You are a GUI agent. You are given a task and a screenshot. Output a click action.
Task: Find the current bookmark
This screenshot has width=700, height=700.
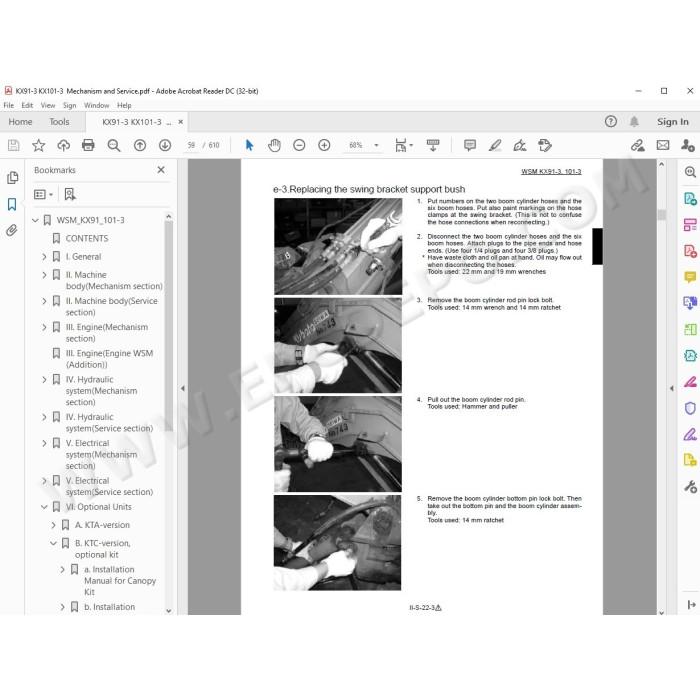point(70,194)
